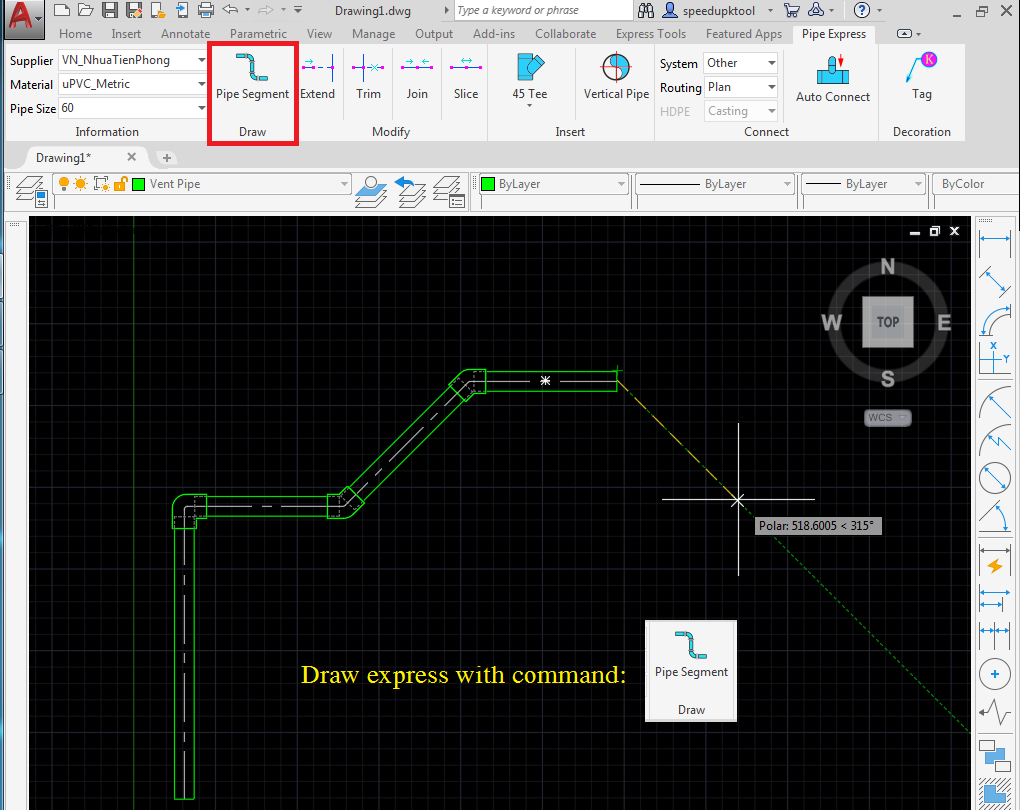1020x810 pixels.
Task: Click the Extend pipe tool
Action: pos(317,77)
